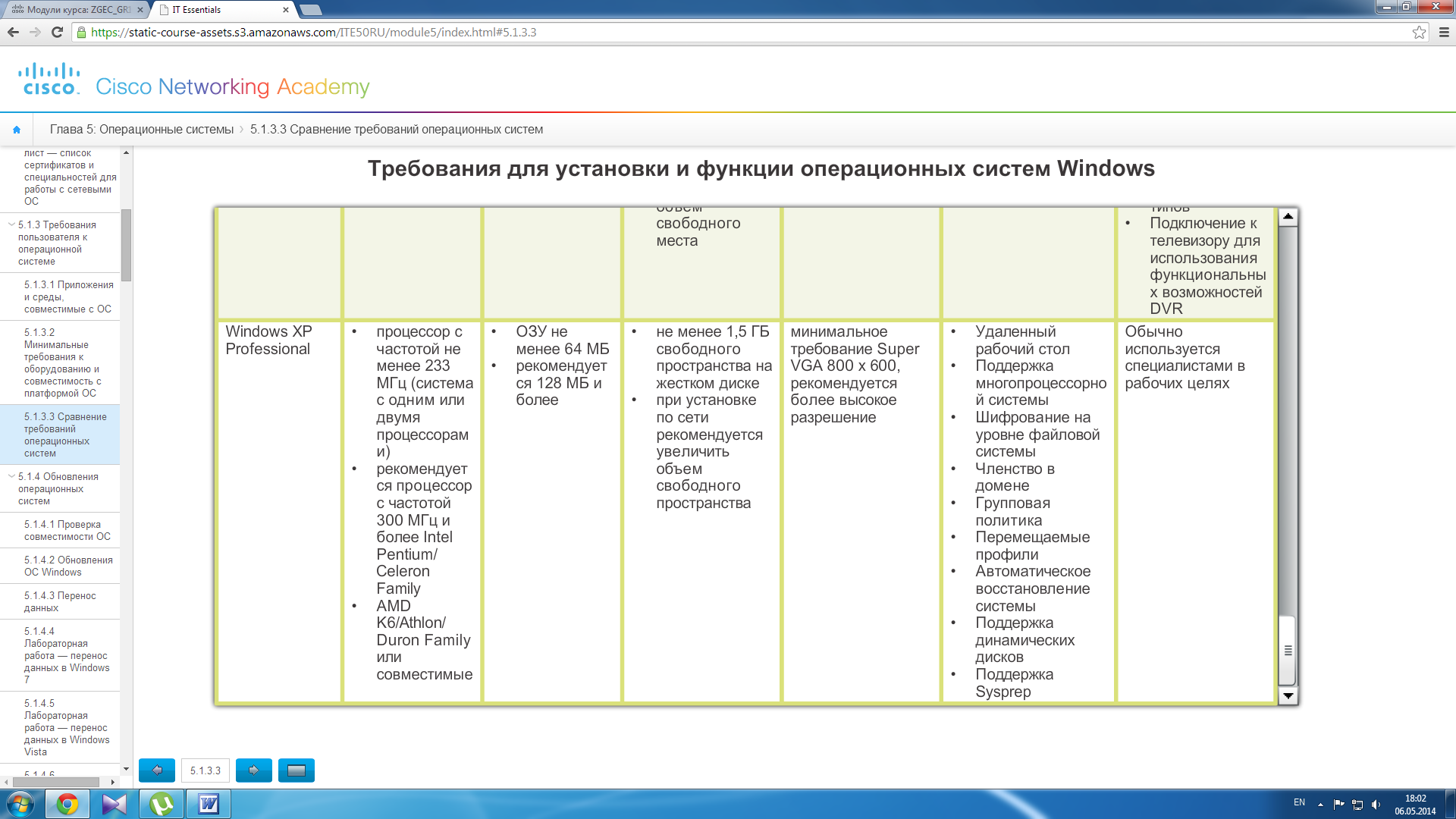This screenshot has width=1456, height=819.
Task: Open the Visual Studio taskbar icon
Action: click(x=115, y=804)
